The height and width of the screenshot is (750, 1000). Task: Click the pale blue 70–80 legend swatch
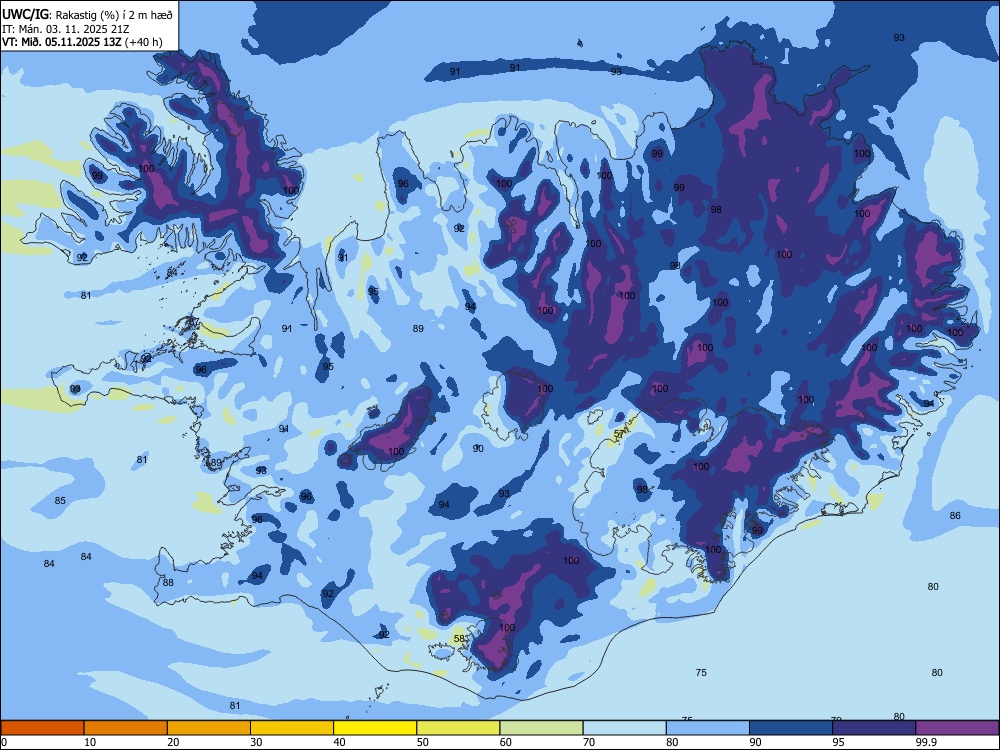point(624,728)
